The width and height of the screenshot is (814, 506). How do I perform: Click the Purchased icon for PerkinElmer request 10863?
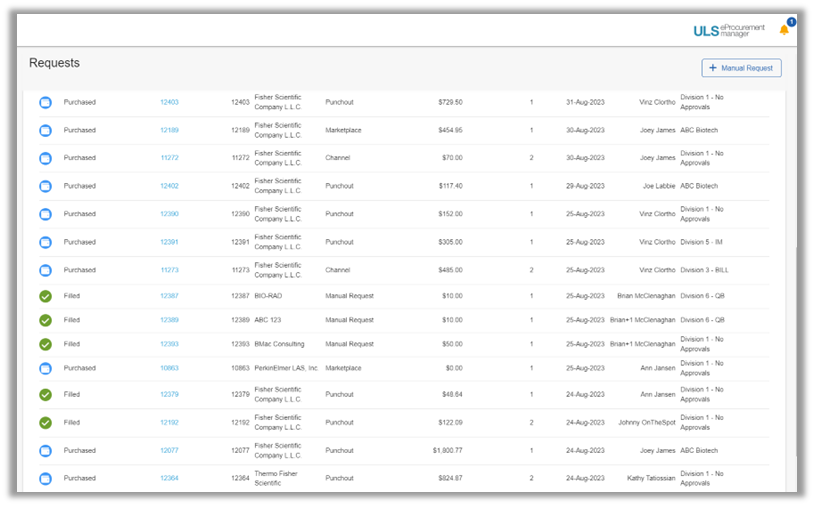[x=45, y=368]
